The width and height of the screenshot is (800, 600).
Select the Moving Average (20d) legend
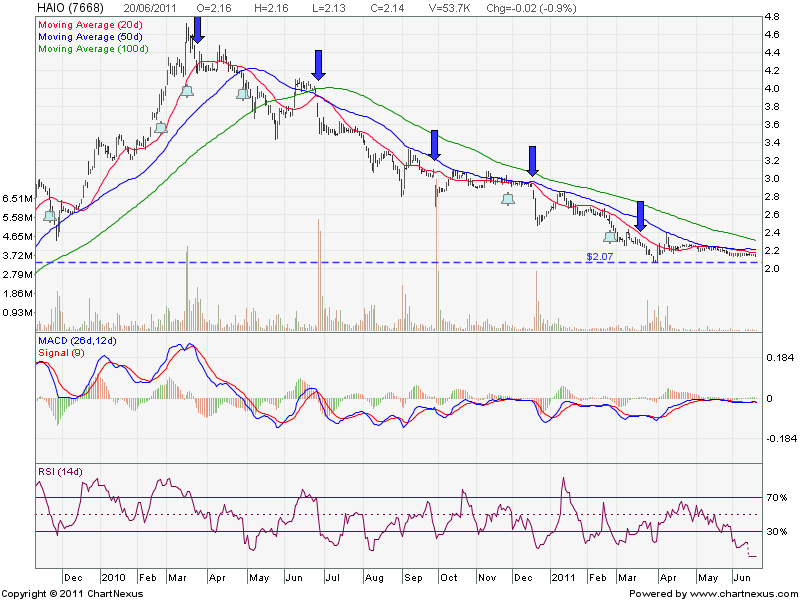click(90, 24)
